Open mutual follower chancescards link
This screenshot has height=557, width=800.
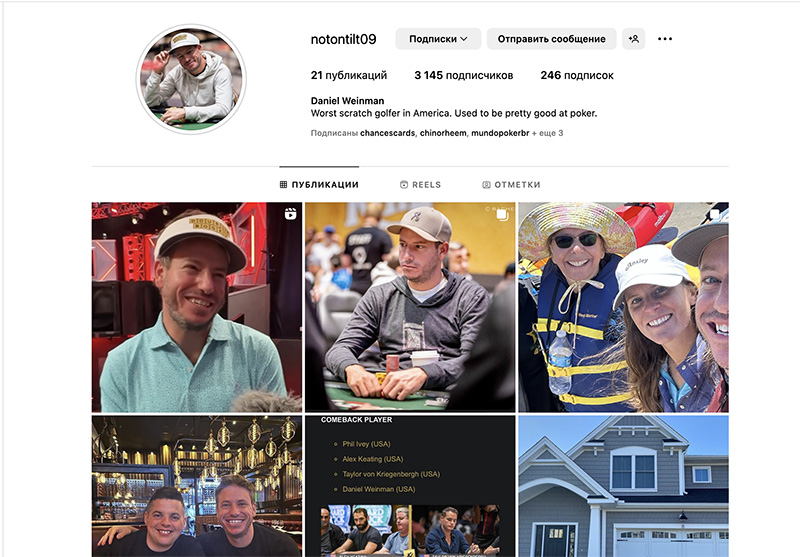387,133
